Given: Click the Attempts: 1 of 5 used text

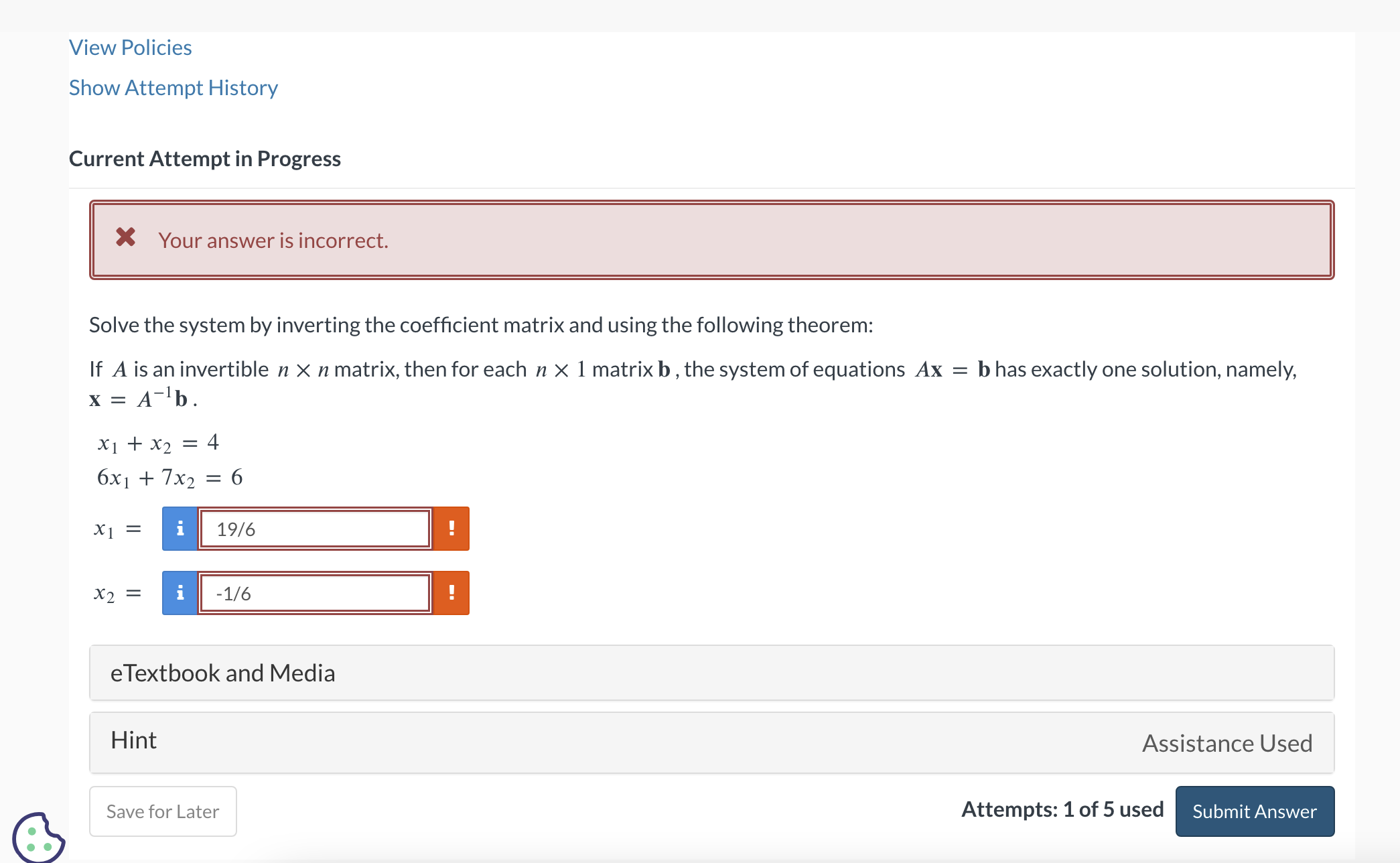Looking at the screenshot, I should [x=1062, y=809].
